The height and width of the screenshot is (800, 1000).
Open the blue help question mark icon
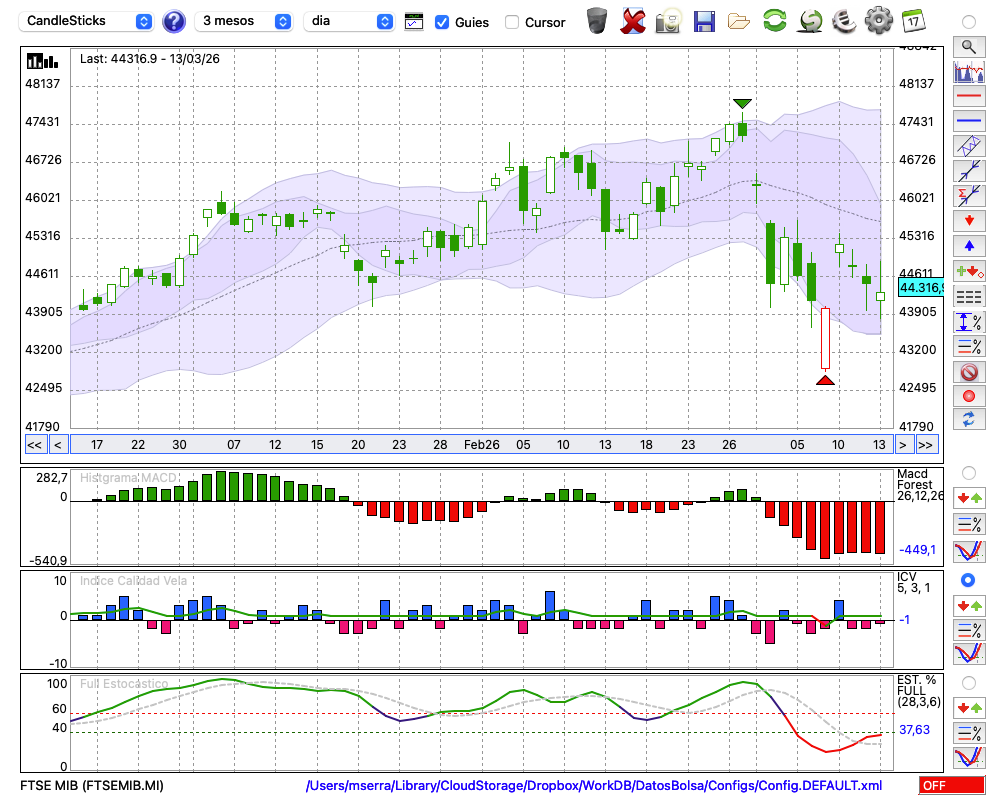pos(173,22)
